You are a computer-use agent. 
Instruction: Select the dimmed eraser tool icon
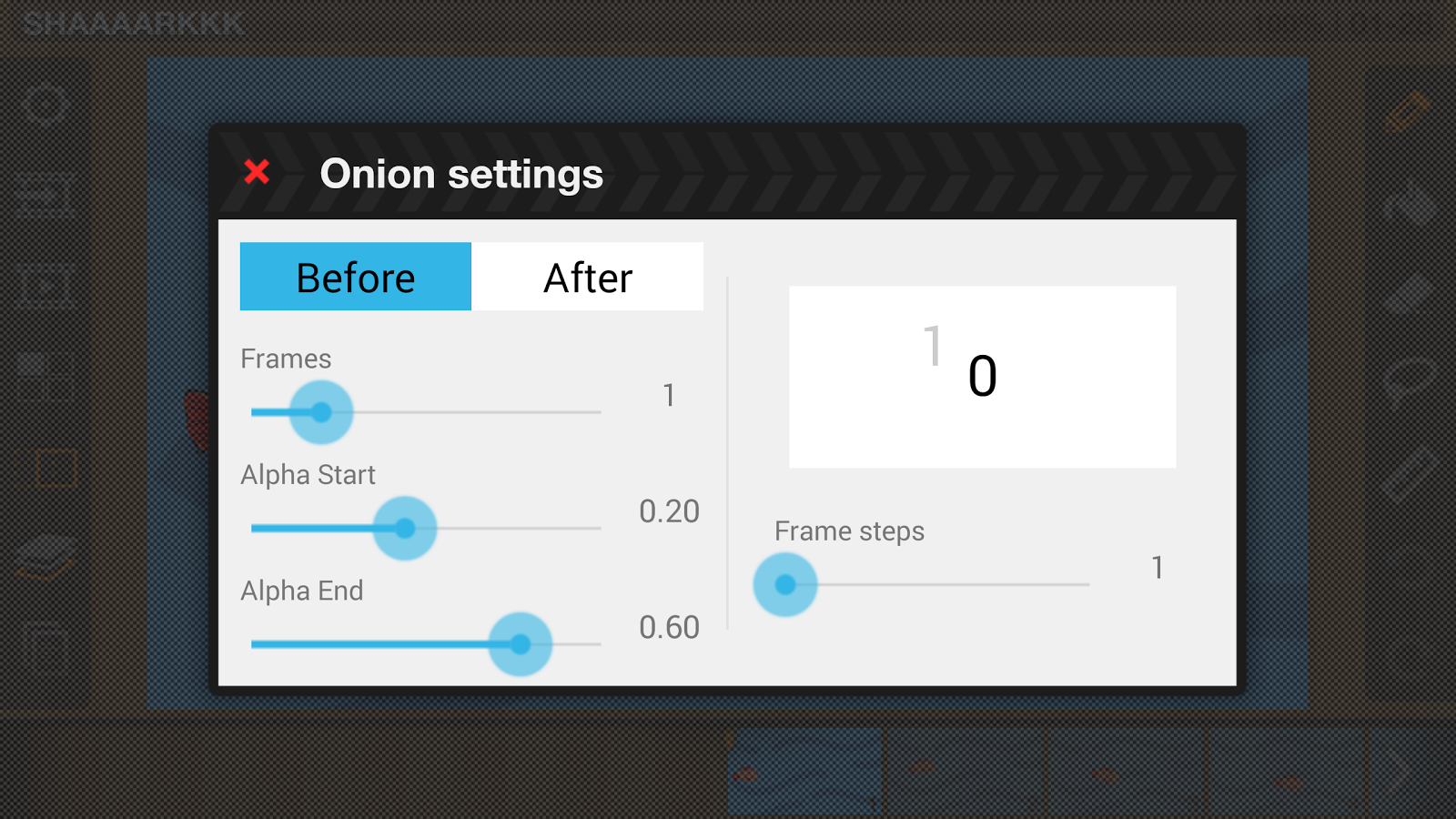(1407, 291)
